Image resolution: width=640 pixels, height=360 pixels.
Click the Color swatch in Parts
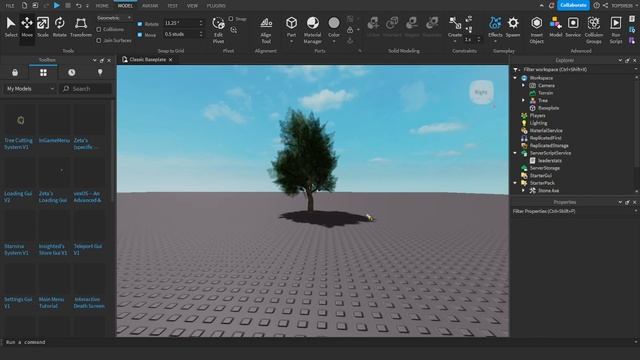coord(334,23)
